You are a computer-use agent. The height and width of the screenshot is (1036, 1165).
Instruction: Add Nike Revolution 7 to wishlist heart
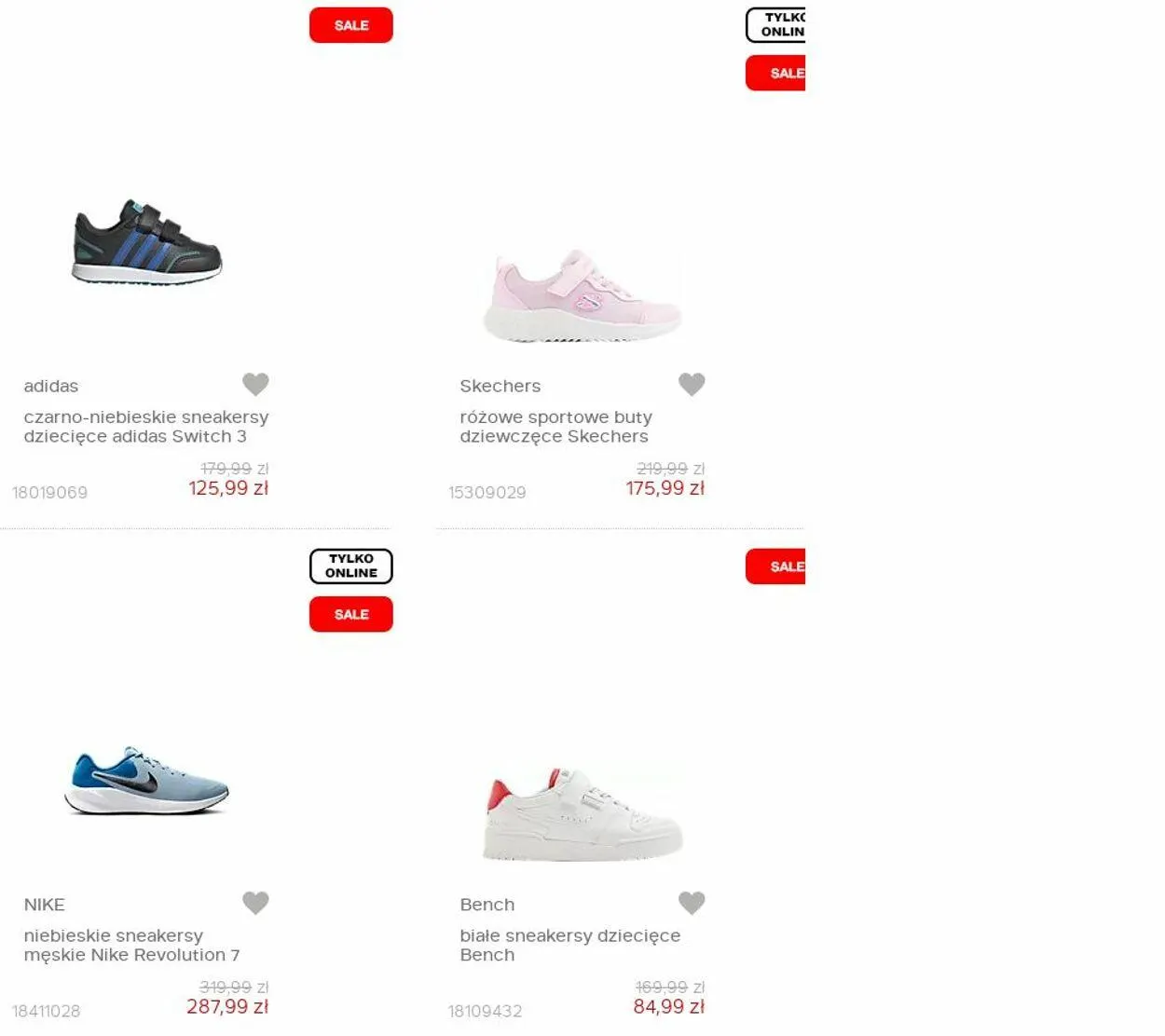click(255, 902)
